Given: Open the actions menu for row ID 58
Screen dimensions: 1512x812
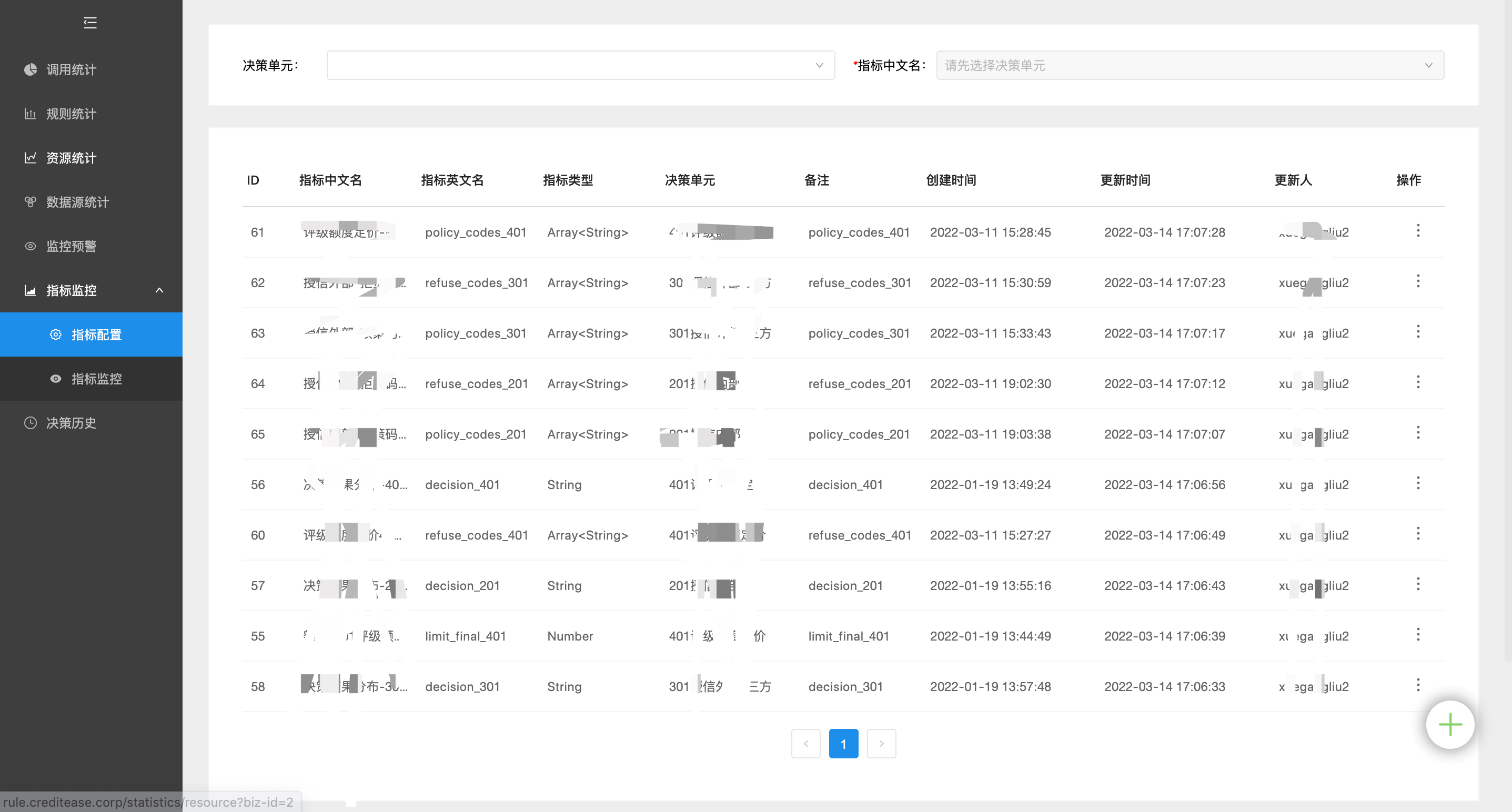Looking at the screenshot, I should click(x=1418, y=685).
